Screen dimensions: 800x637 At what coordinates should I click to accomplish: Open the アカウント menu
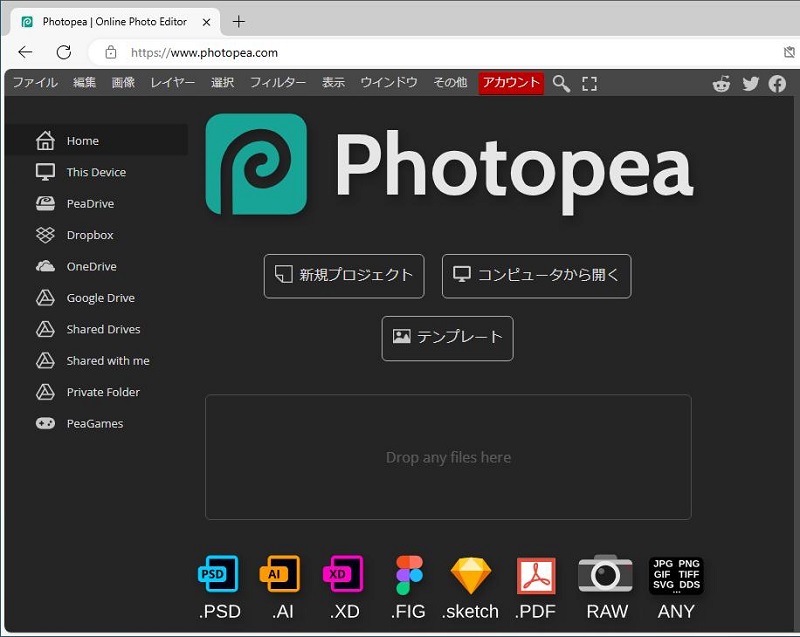511,83
